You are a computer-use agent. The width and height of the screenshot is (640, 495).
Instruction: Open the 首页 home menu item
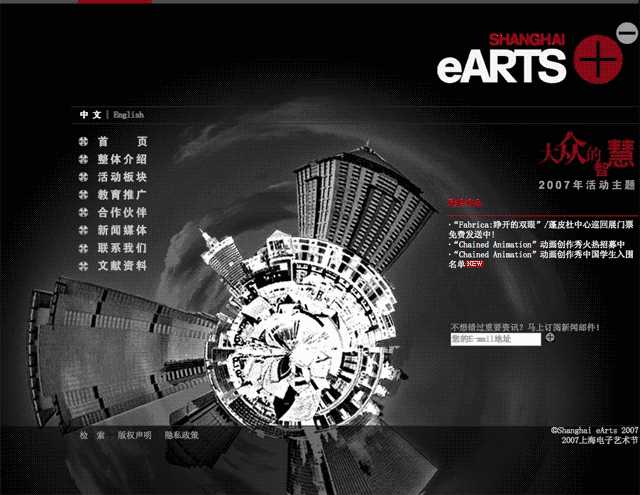pos(122,142)
